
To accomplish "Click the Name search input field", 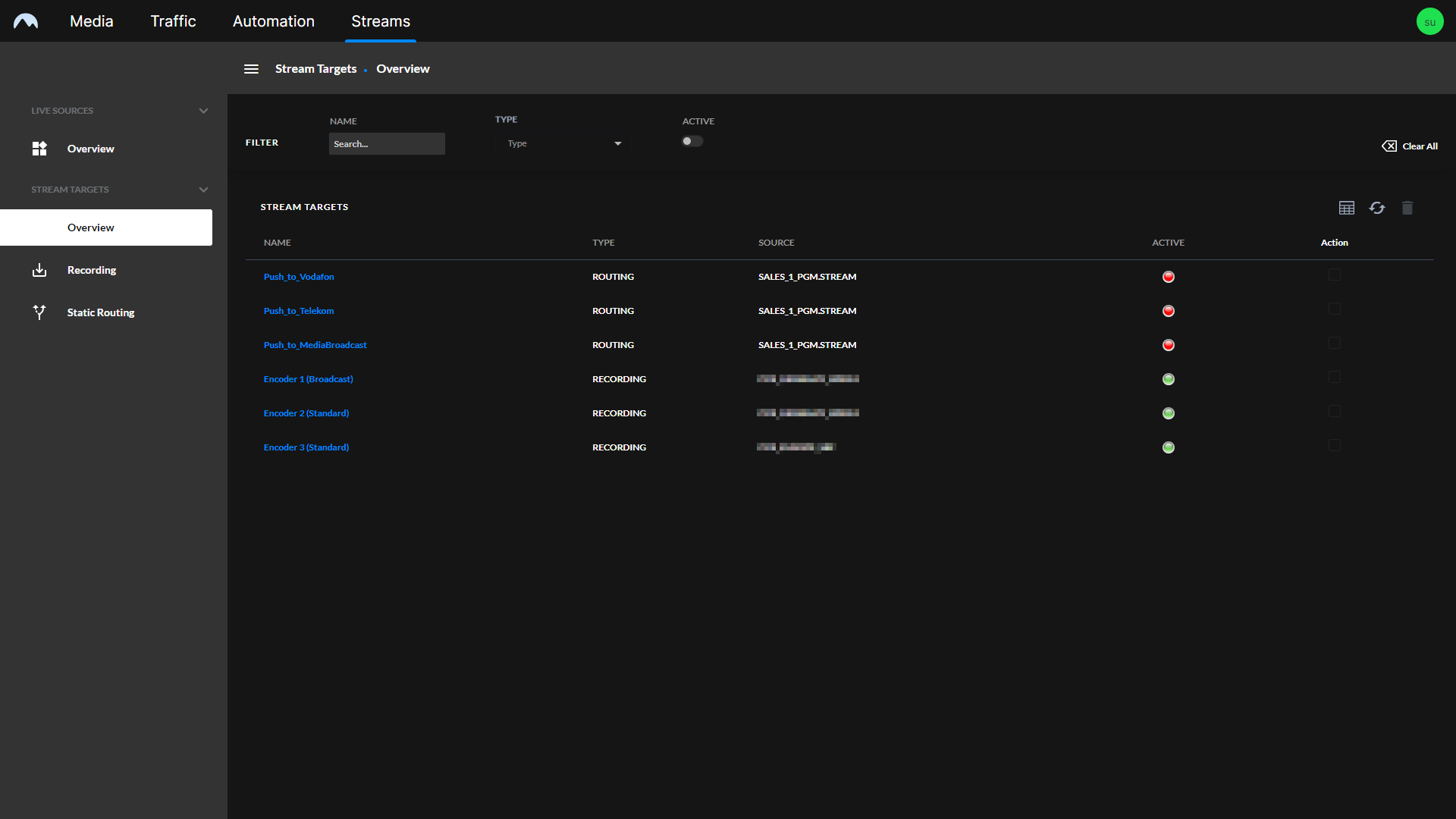I will pyautogui.click(x=387, y=143).
